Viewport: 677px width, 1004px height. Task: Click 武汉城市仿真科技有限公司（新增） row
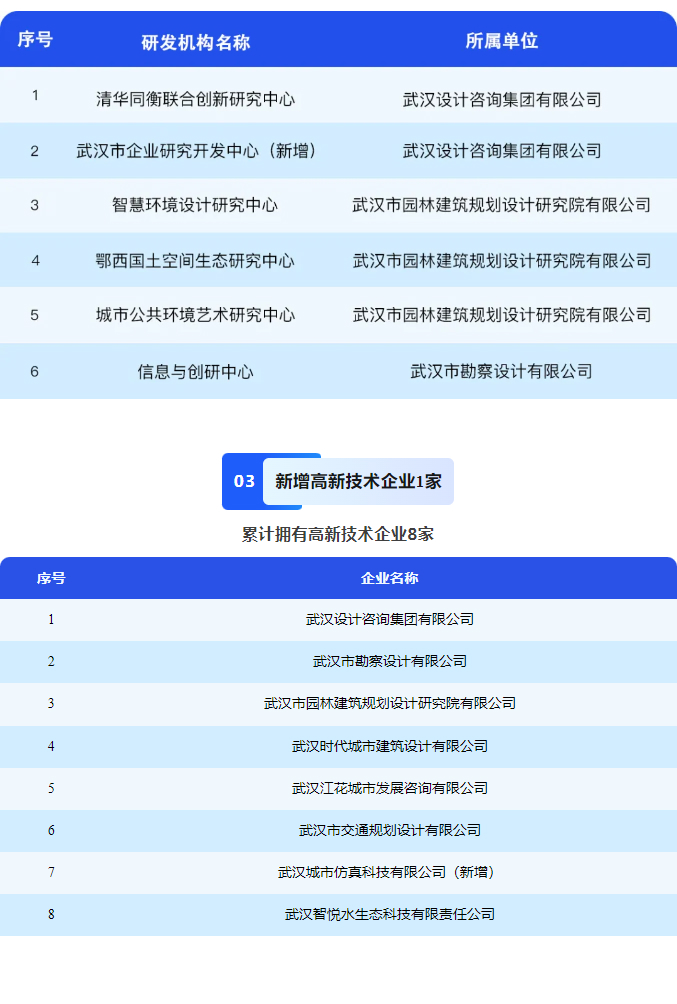point(338,872)
